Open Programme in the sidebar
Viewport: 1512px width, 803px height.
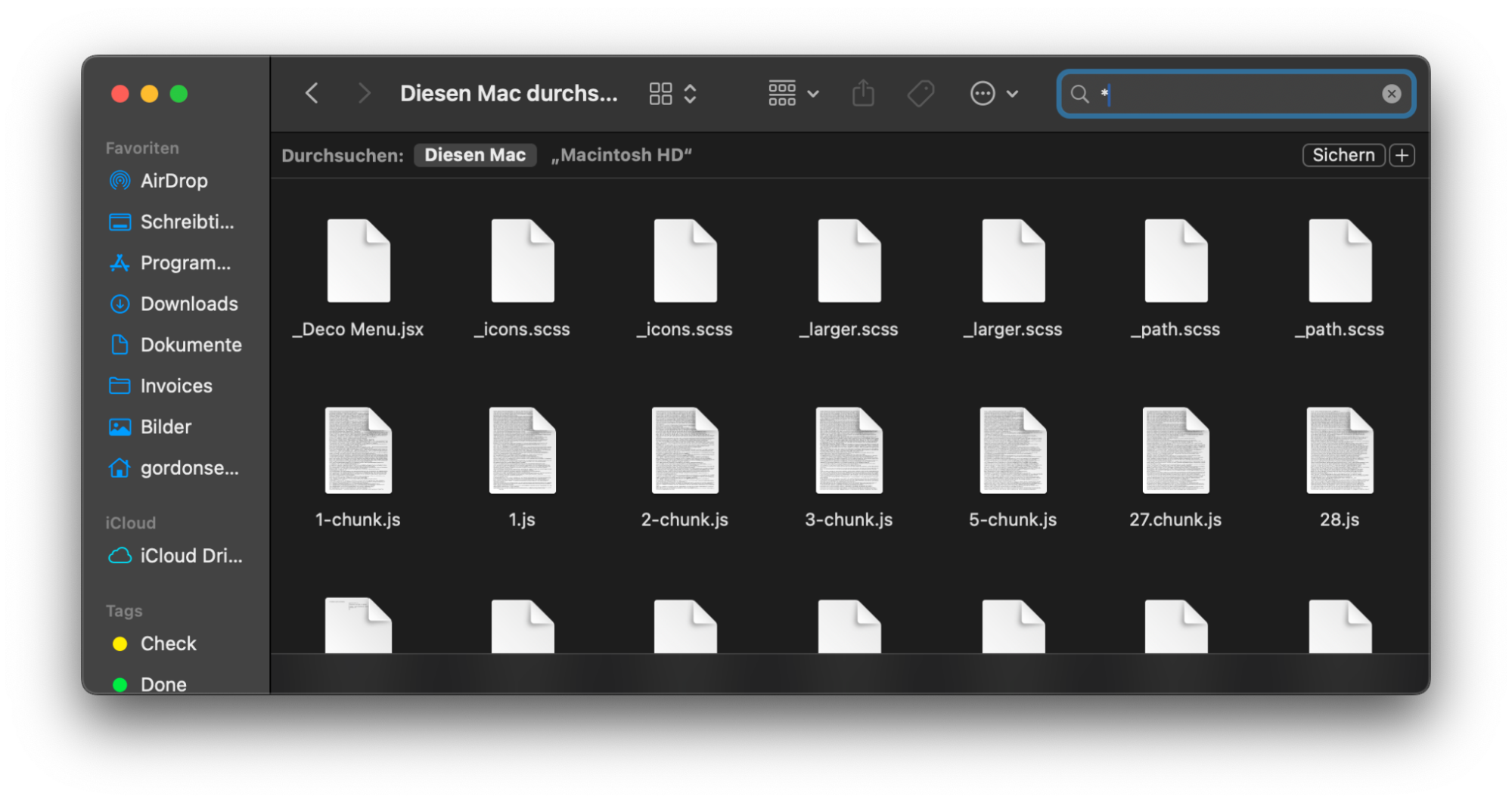tap(185, 263)
